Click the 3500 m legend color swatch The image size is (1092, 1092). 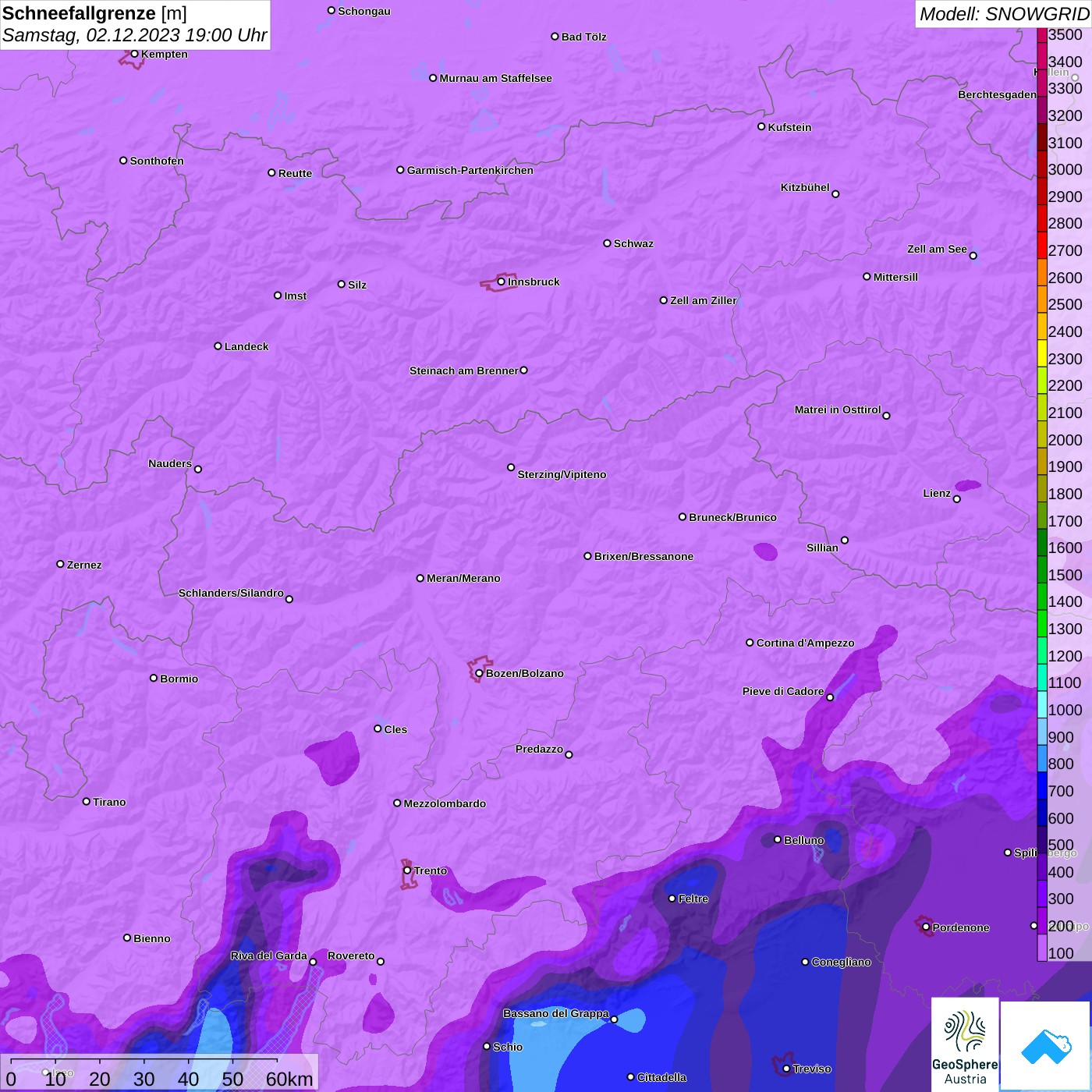point(1042,35)
